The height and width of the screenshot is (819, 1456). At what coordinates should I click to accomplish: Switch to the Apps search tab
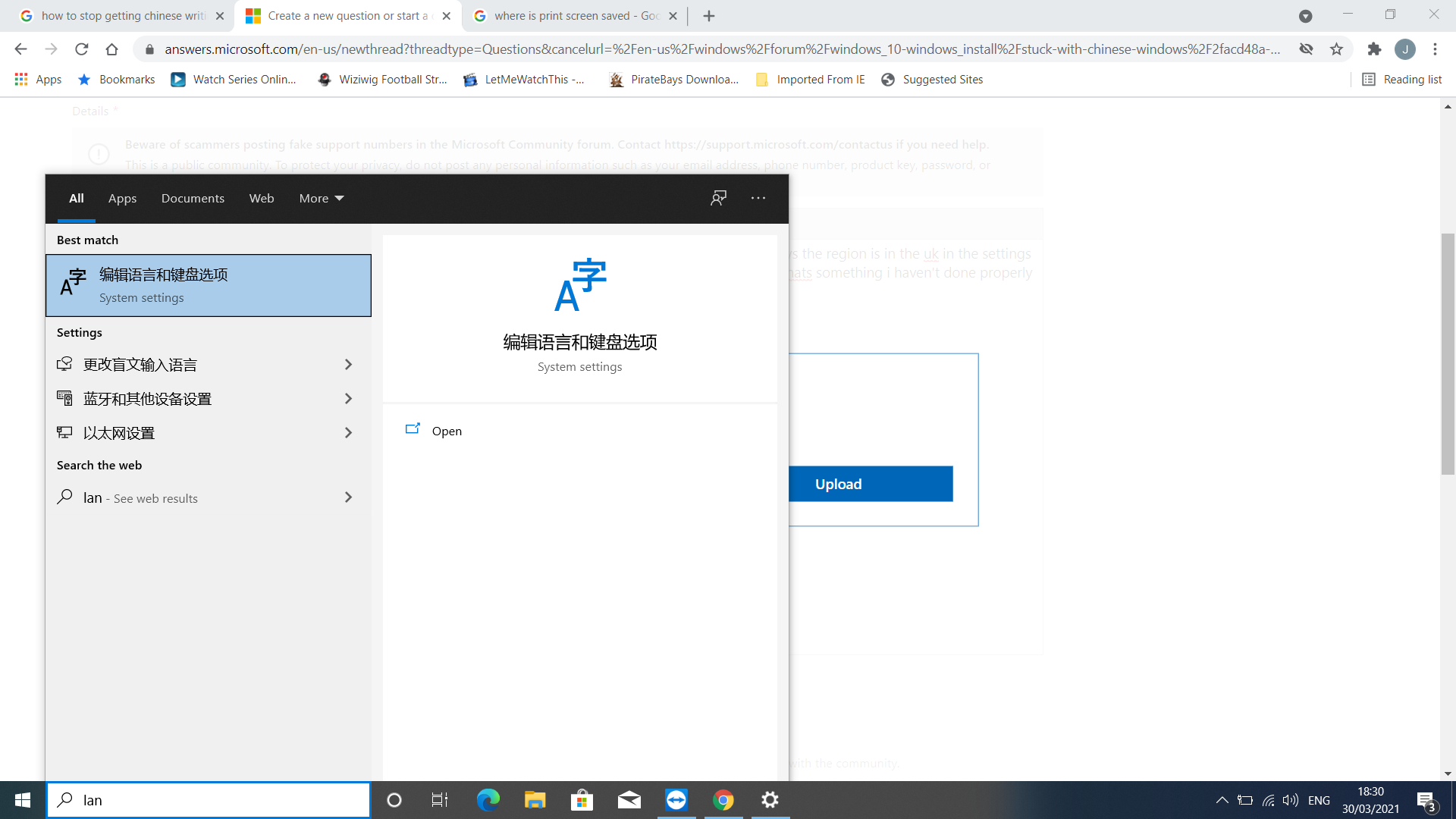(122, 198)
